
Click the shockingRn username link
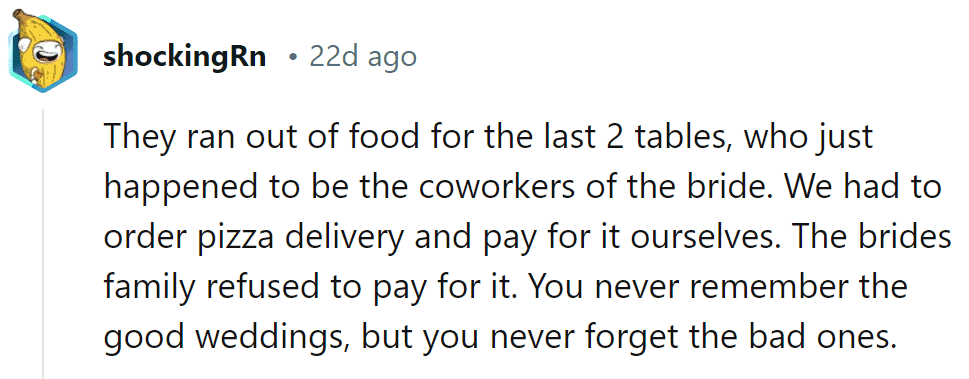tap(185, 57)
